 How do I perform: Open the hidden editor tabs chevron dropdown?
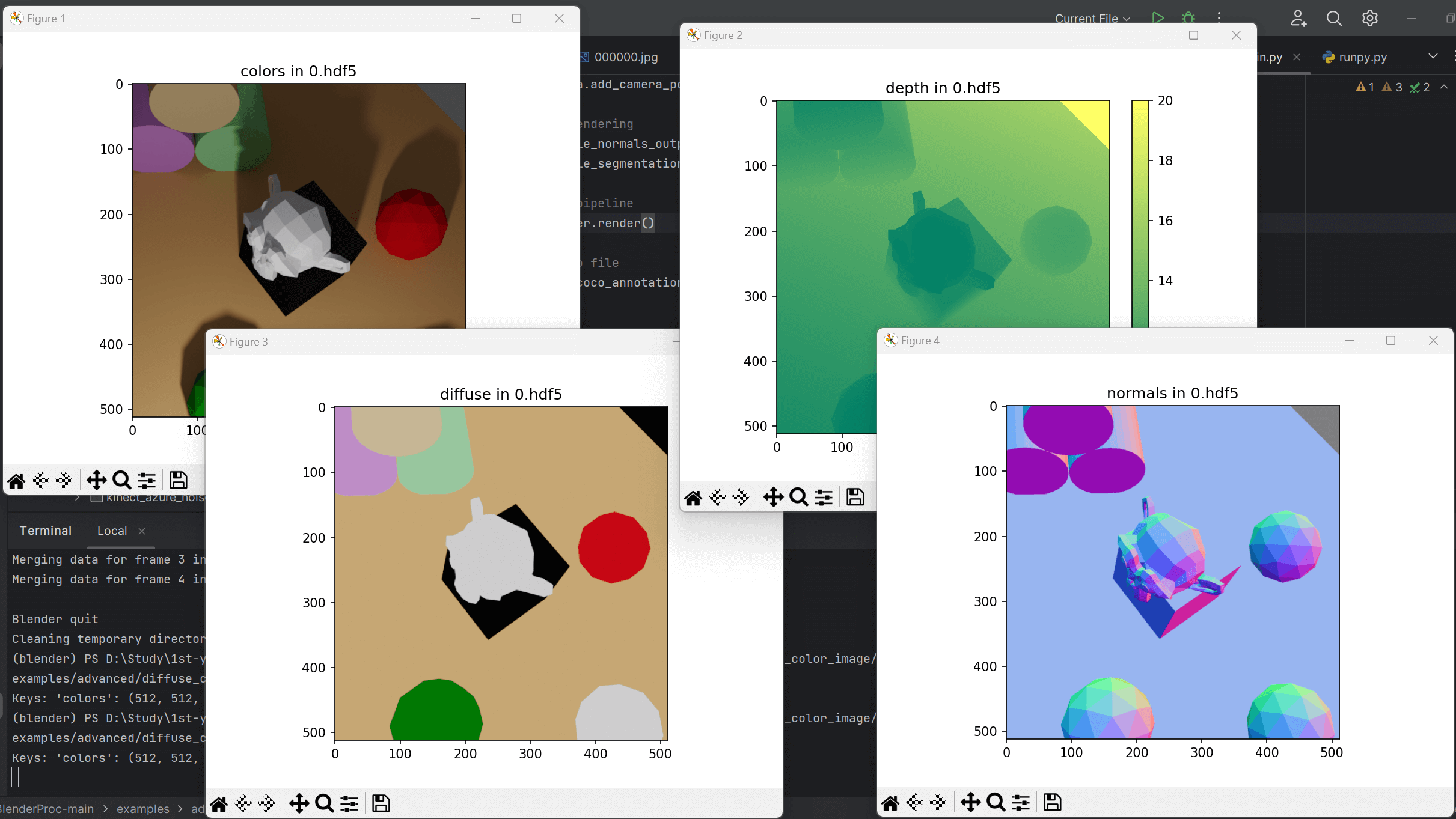pos(1433,56)
